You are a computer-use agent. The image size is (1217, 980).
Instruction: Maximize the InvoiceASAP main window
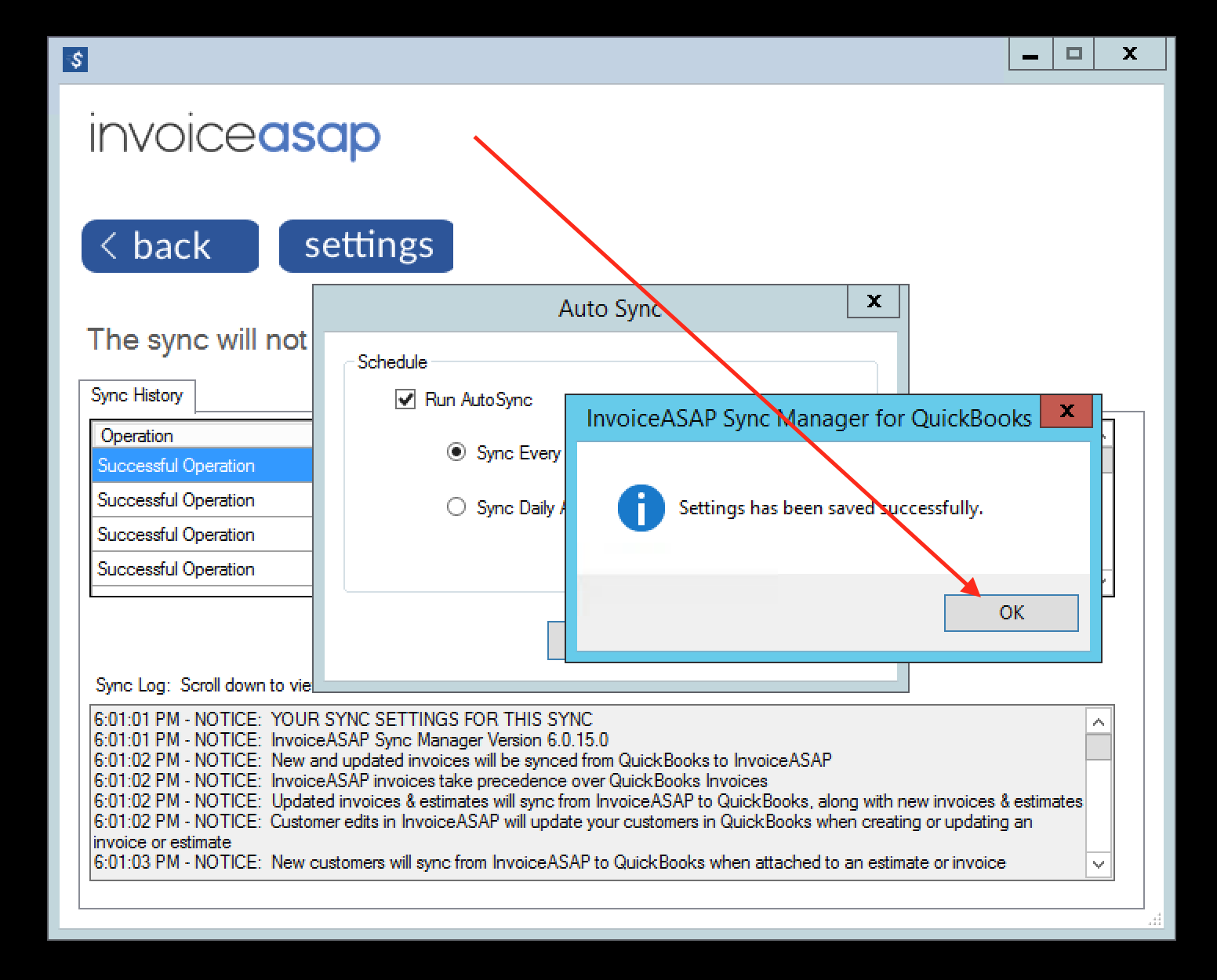[1074, 55]
